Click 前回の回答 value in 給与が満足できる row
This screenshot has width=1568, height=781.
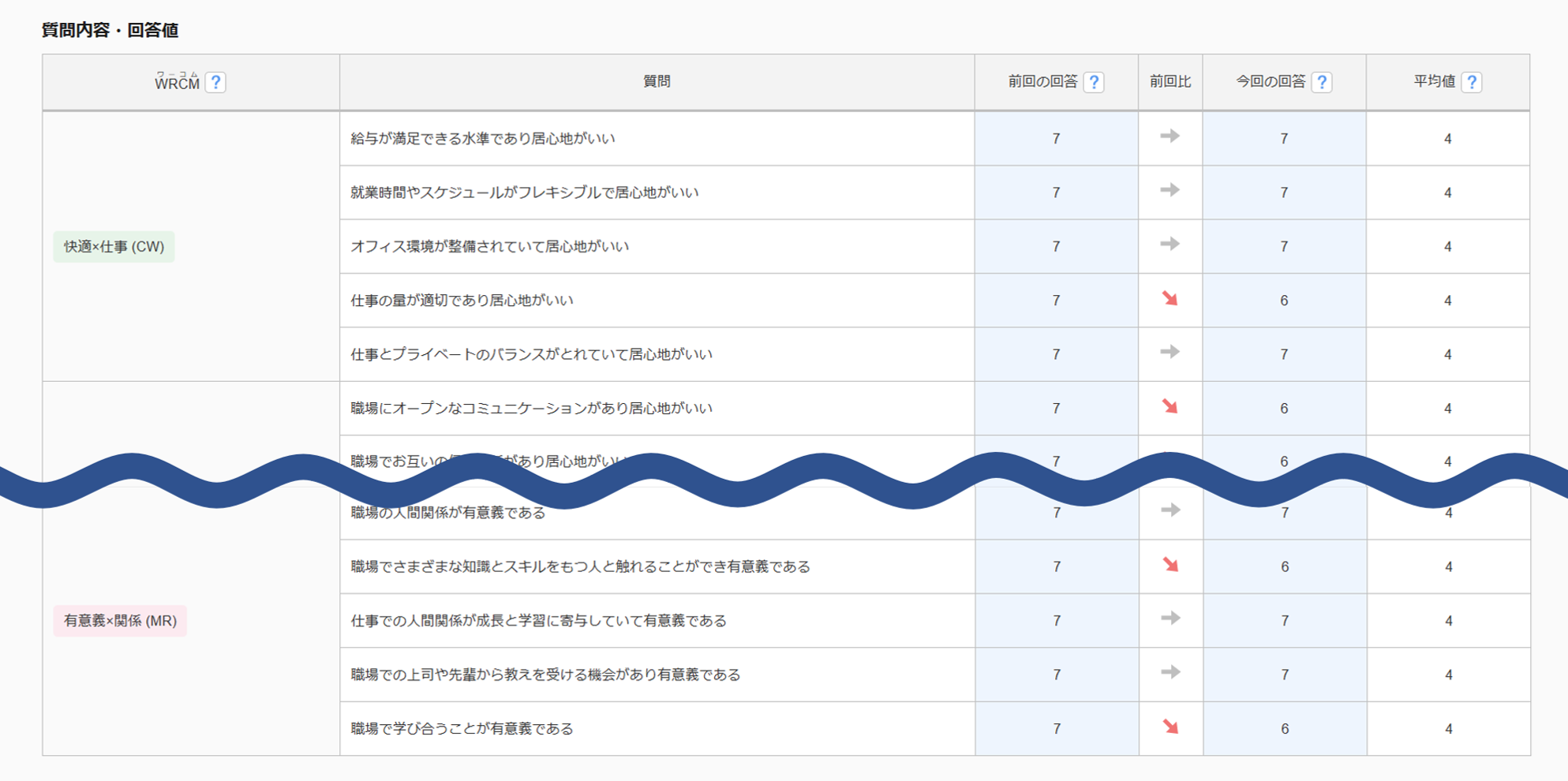click(1056, 139)
